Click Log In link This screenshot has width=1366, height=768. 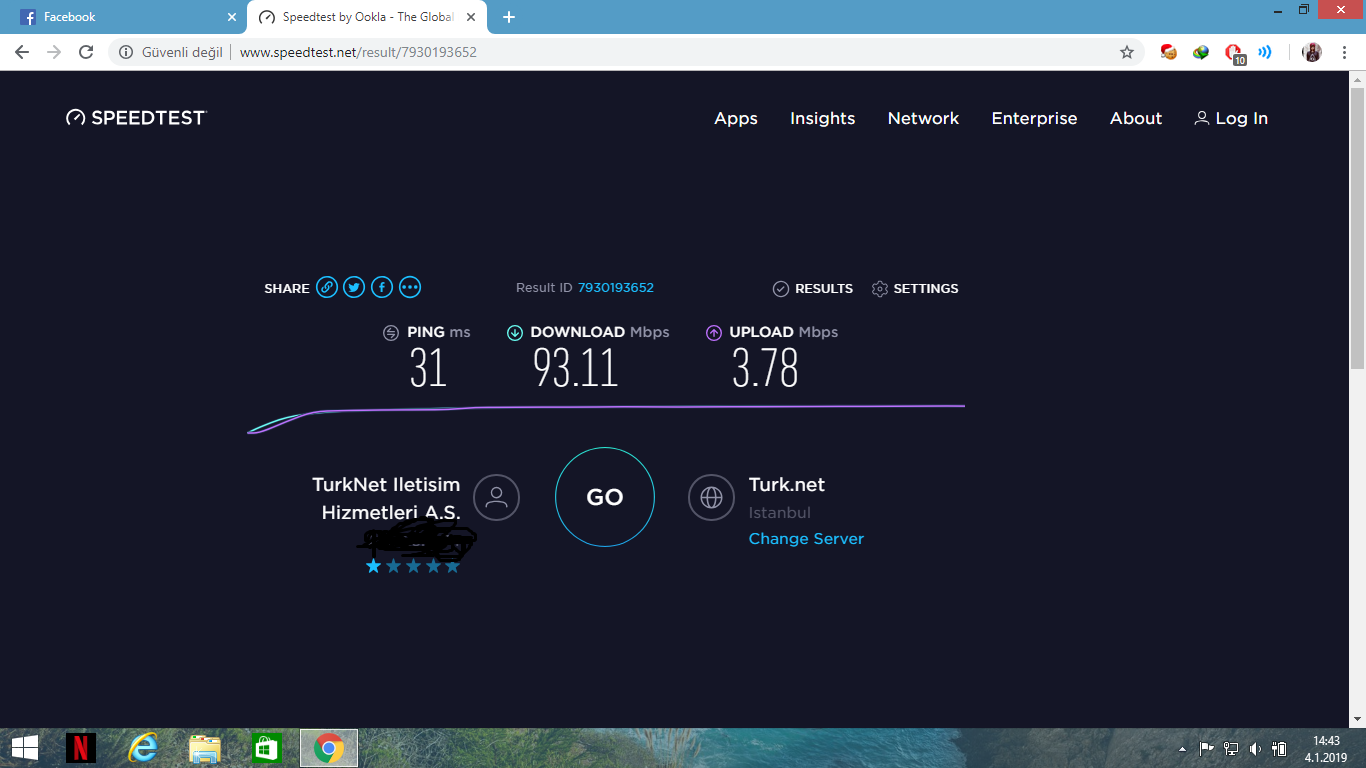(x=1231, y=118)
